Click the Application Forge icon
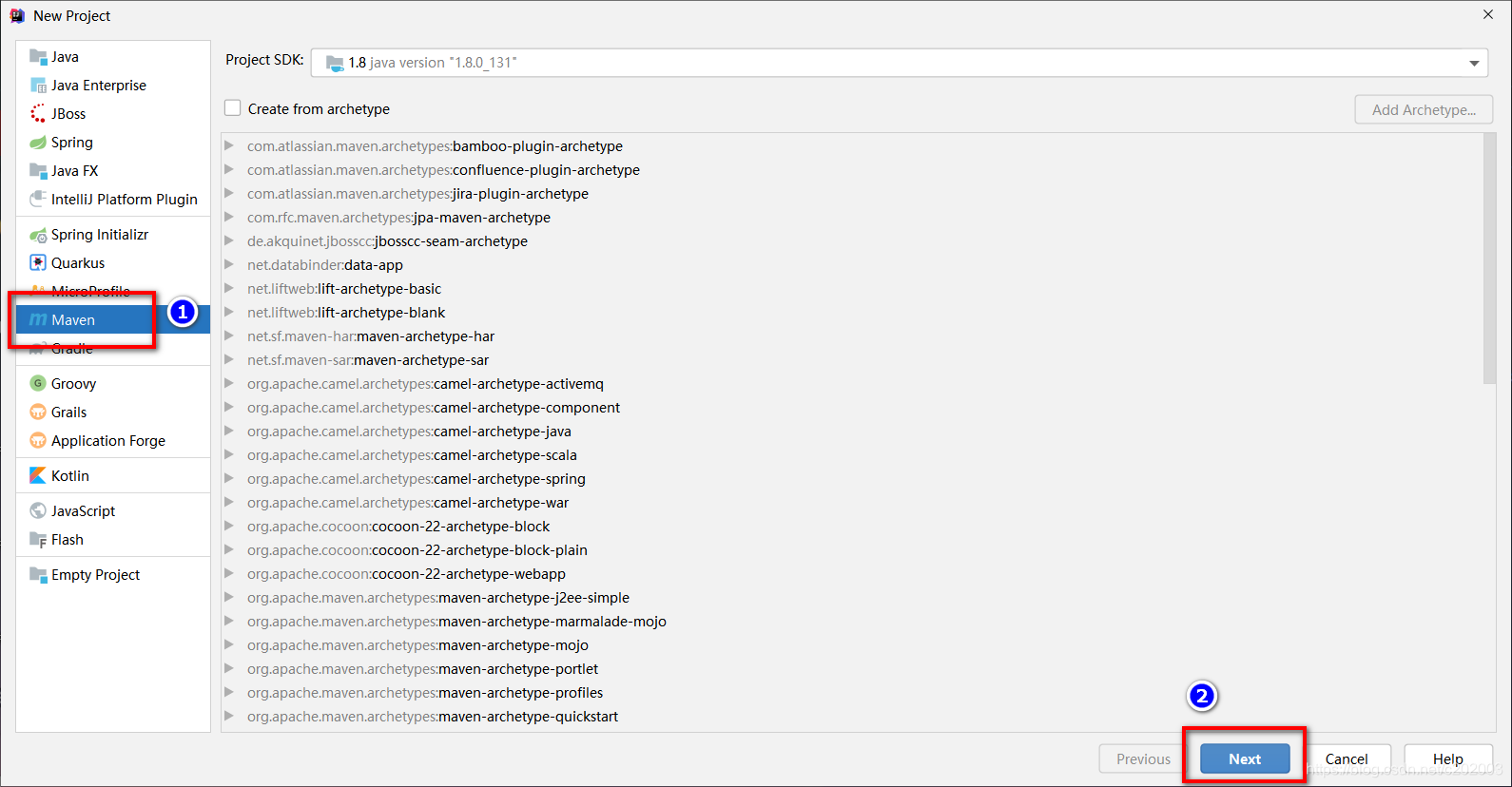 [38, 441]
